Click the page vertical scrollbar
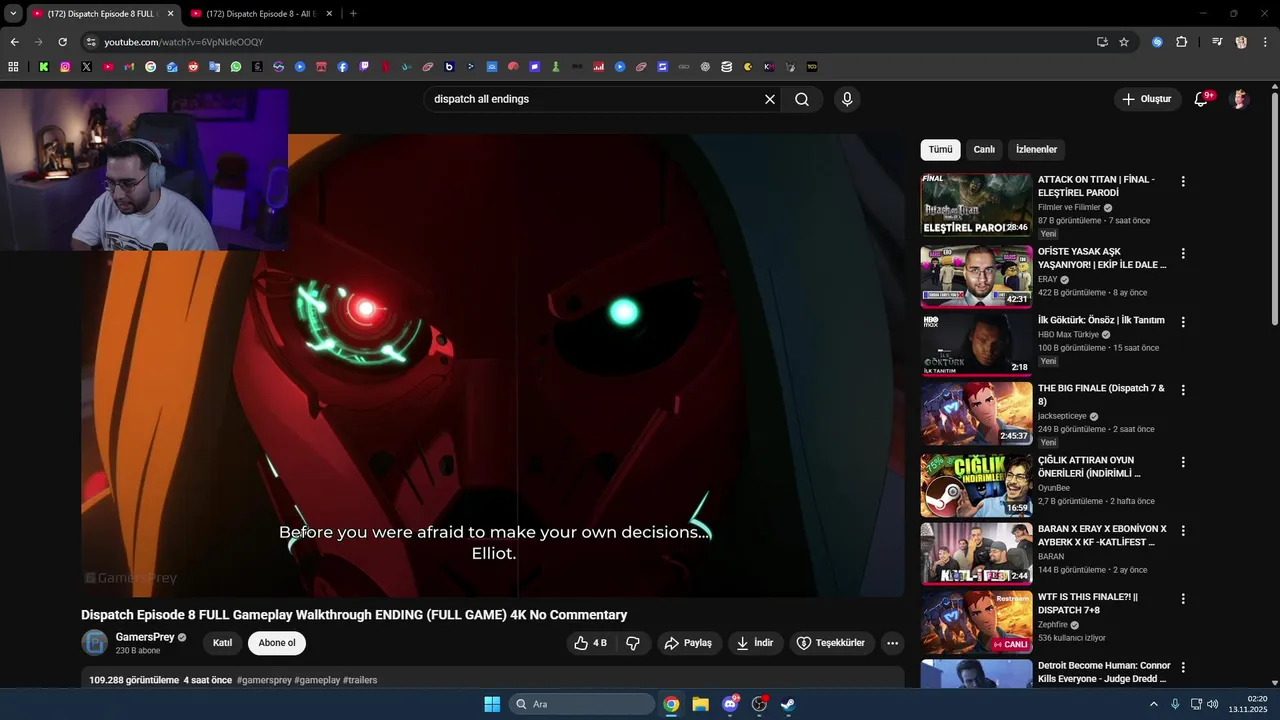 (1275, 209)
